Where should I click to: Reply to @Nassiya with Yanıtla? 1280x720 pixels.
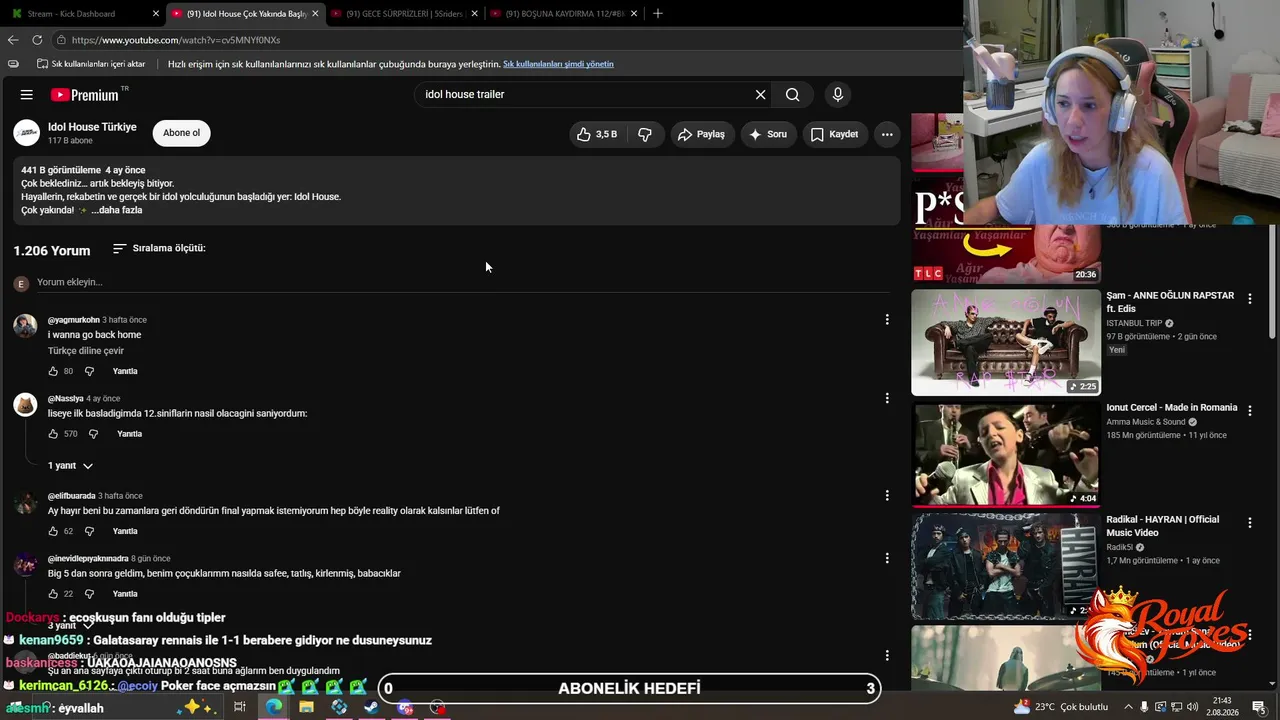pyautogui.click(x=129, y=434)
